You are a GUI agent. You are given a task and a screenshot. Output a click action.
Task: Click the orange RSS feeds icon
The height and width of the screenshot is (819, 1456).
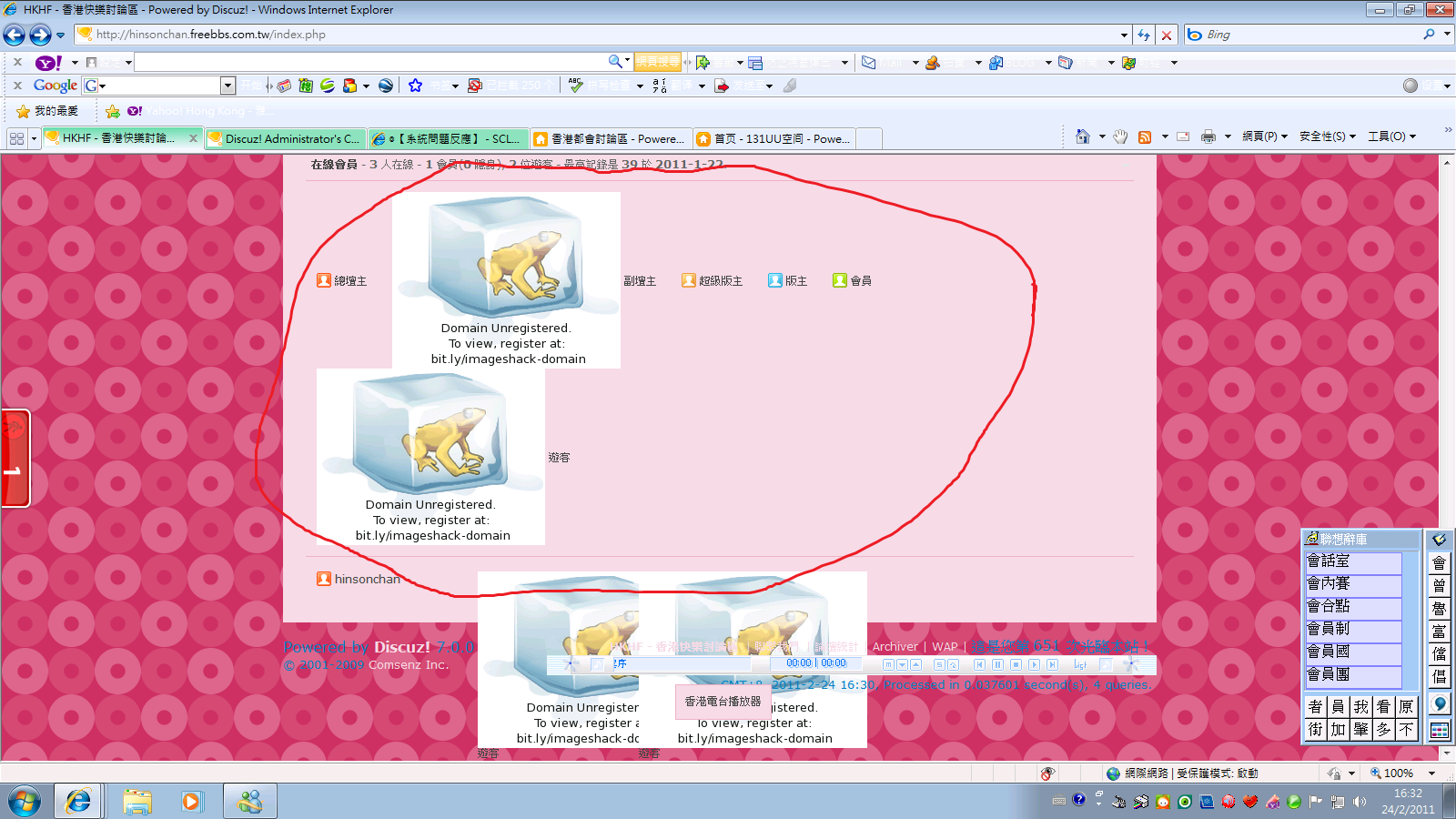(1145, 136)
